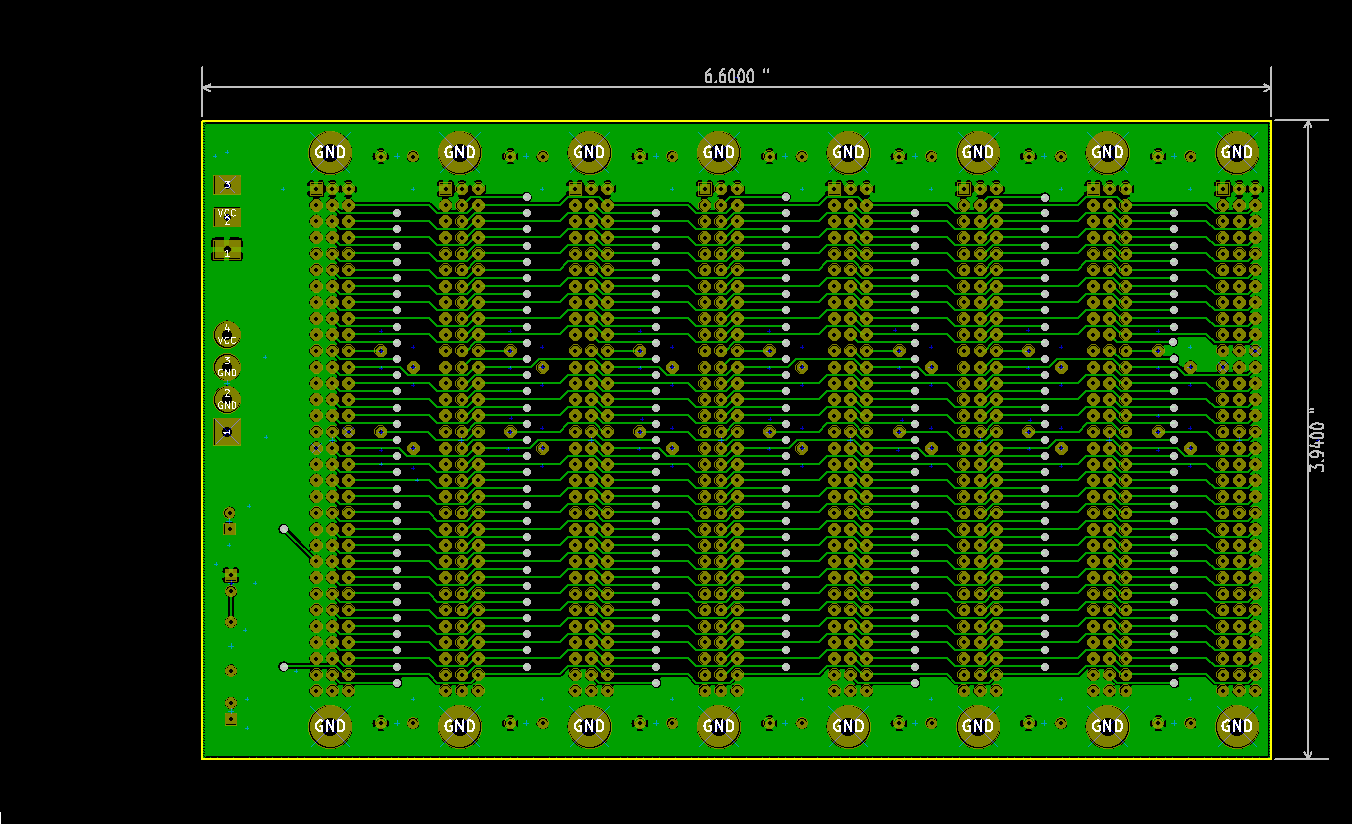Click the 6.6000" width dimension label
1352x824 pixels.
tap(737, 76)
